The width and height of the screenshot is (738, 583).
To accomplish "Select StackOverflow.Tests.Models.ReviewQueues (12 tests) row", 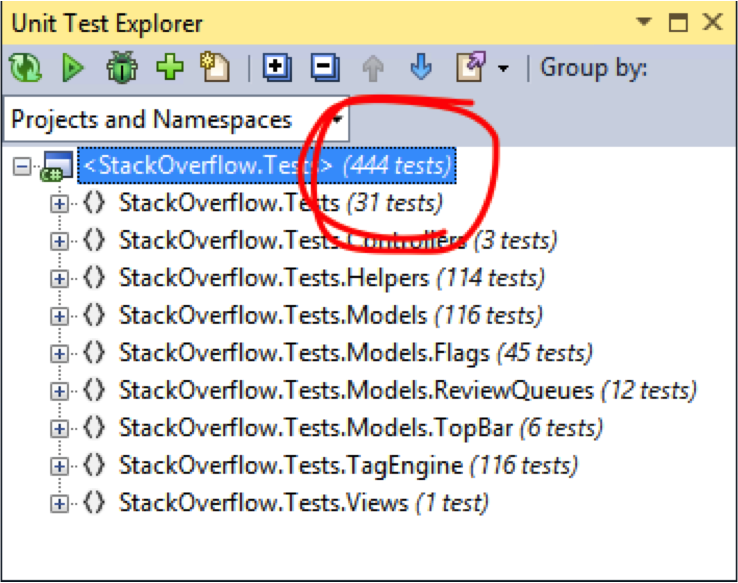I will tap(408, 391).
